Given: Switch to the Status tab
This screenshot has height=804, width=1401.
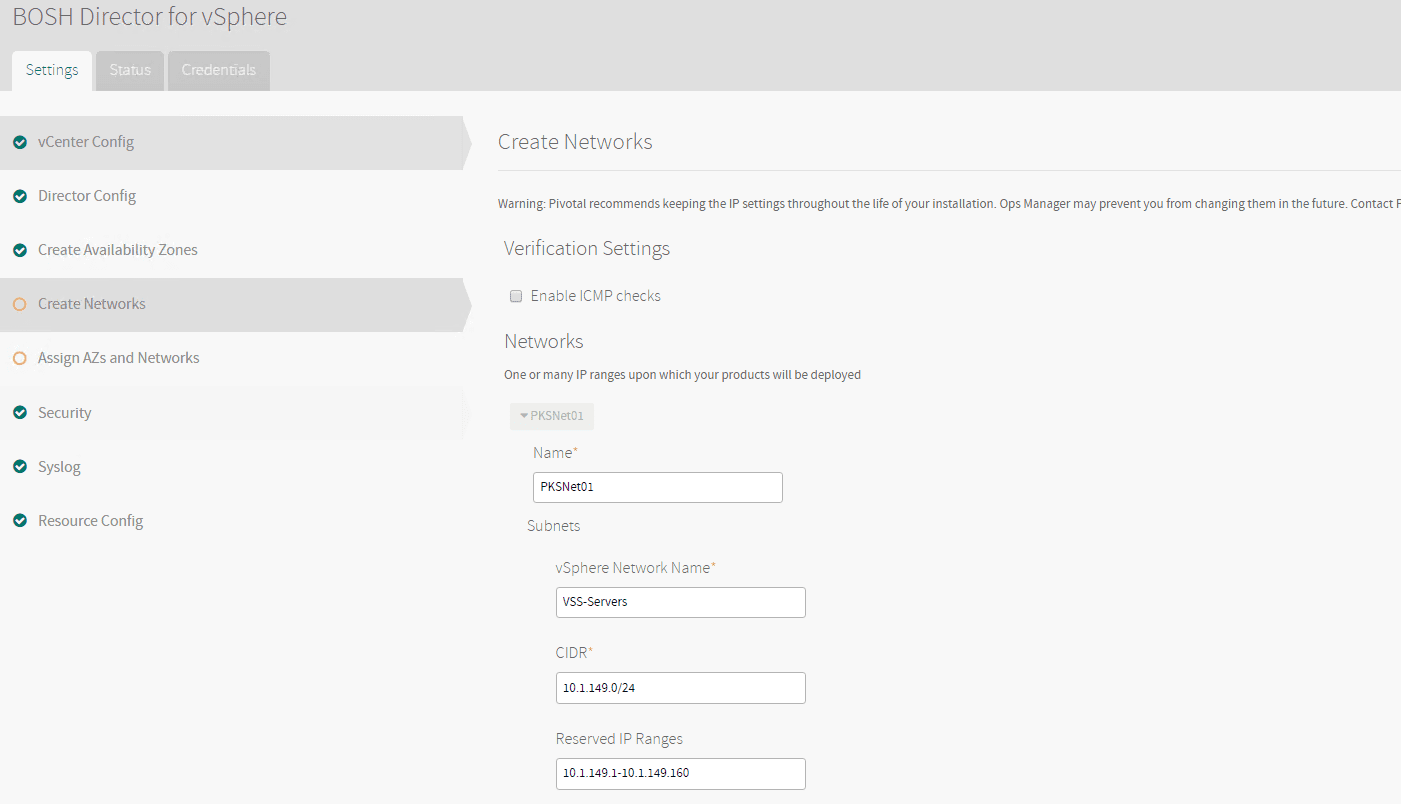Looking at the screenshot, I should click(x=130, y=70).
